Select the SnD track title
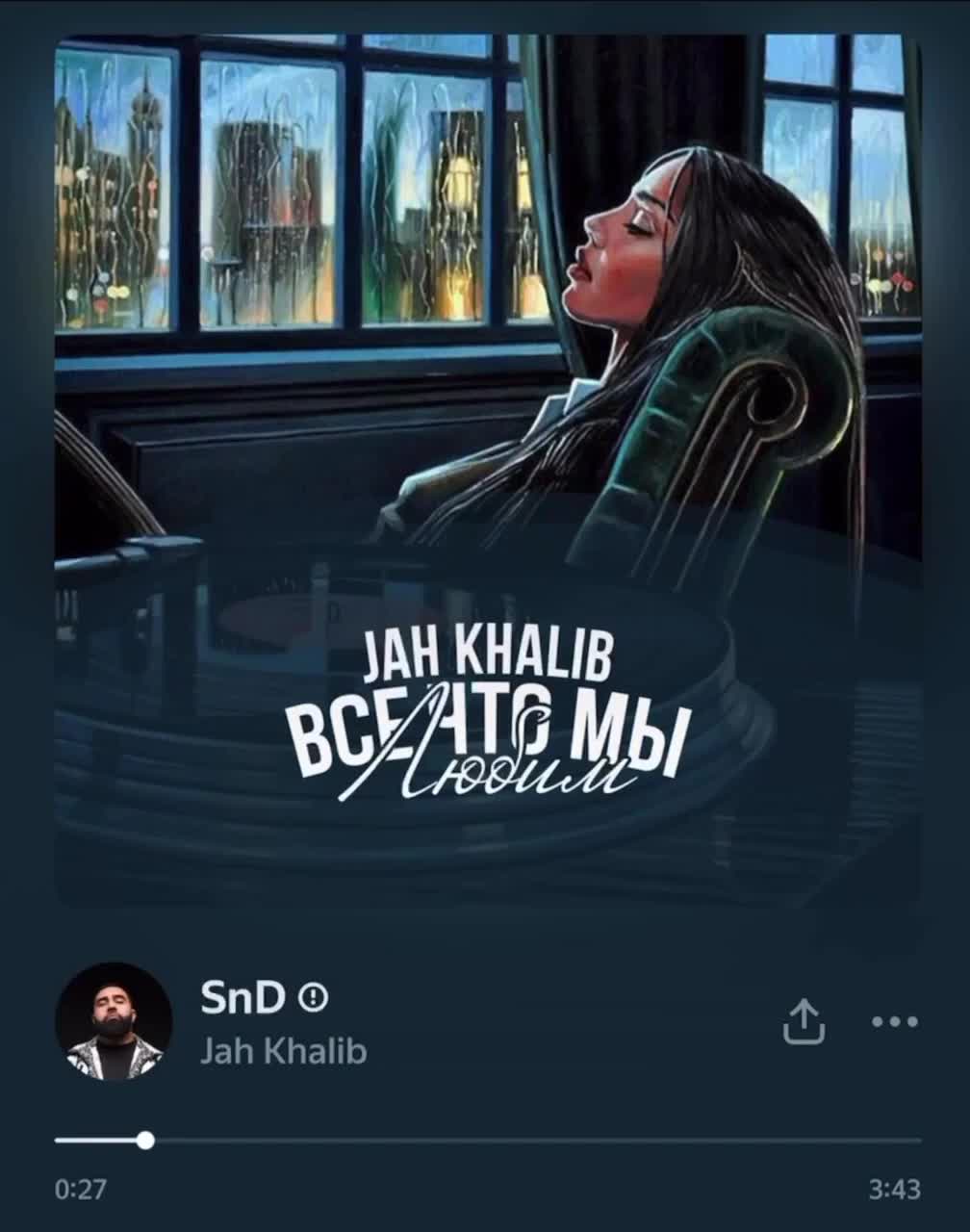The image size is (970, 1232). point(242,998)
